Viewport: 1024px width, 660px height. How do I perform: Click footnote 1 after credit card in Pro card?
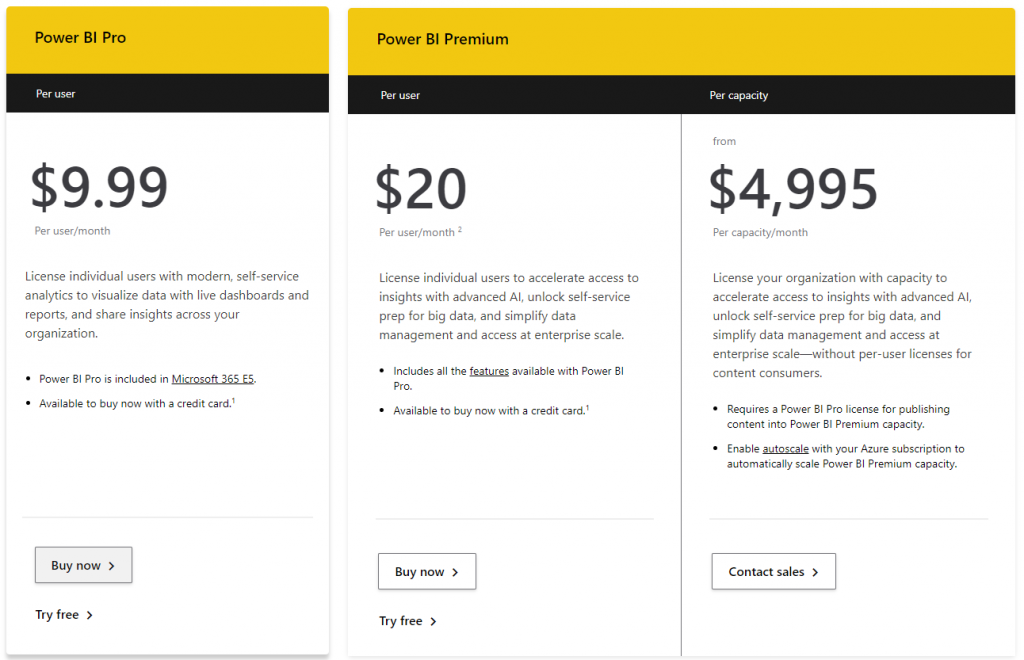(x=233, y=401)
